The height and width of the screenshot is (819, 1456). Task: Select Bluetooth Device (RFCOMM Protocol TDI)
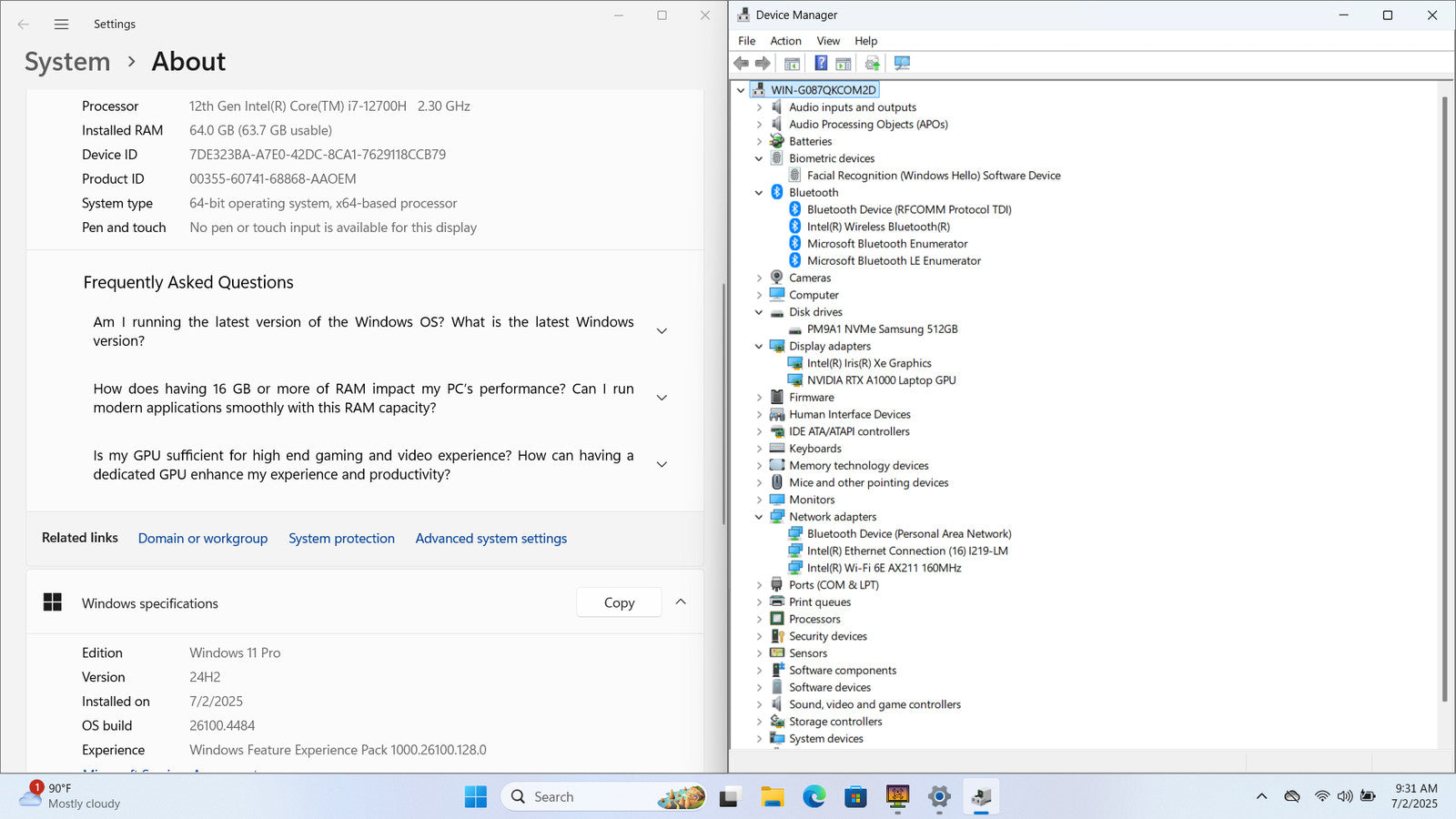click(x=909, y=209)
